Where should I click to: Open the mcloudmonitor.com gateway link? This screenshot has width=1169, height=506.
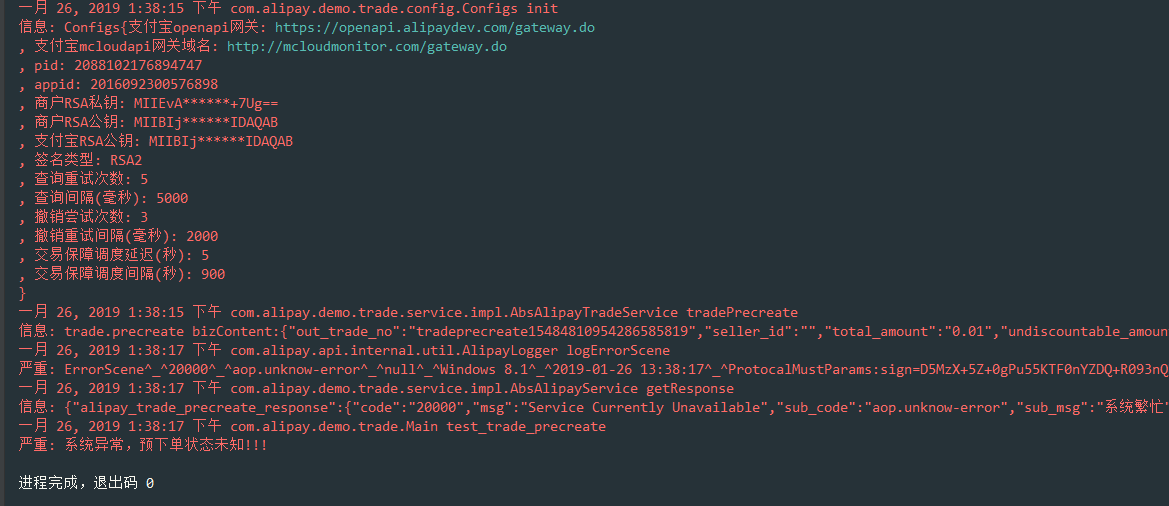pos(366,46)
